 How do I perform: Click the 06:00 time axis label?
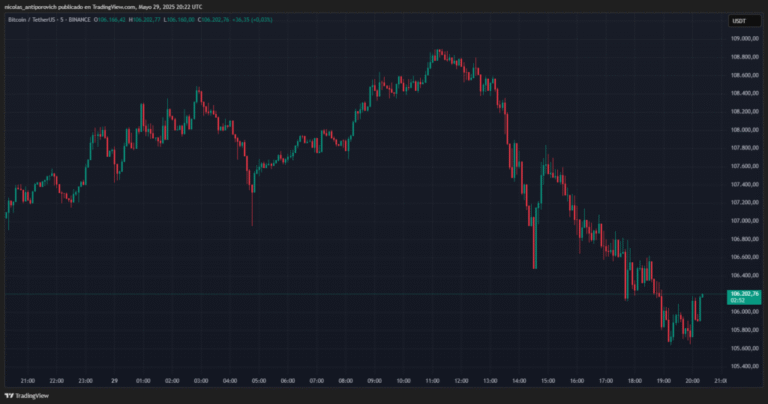click(288, 381)
